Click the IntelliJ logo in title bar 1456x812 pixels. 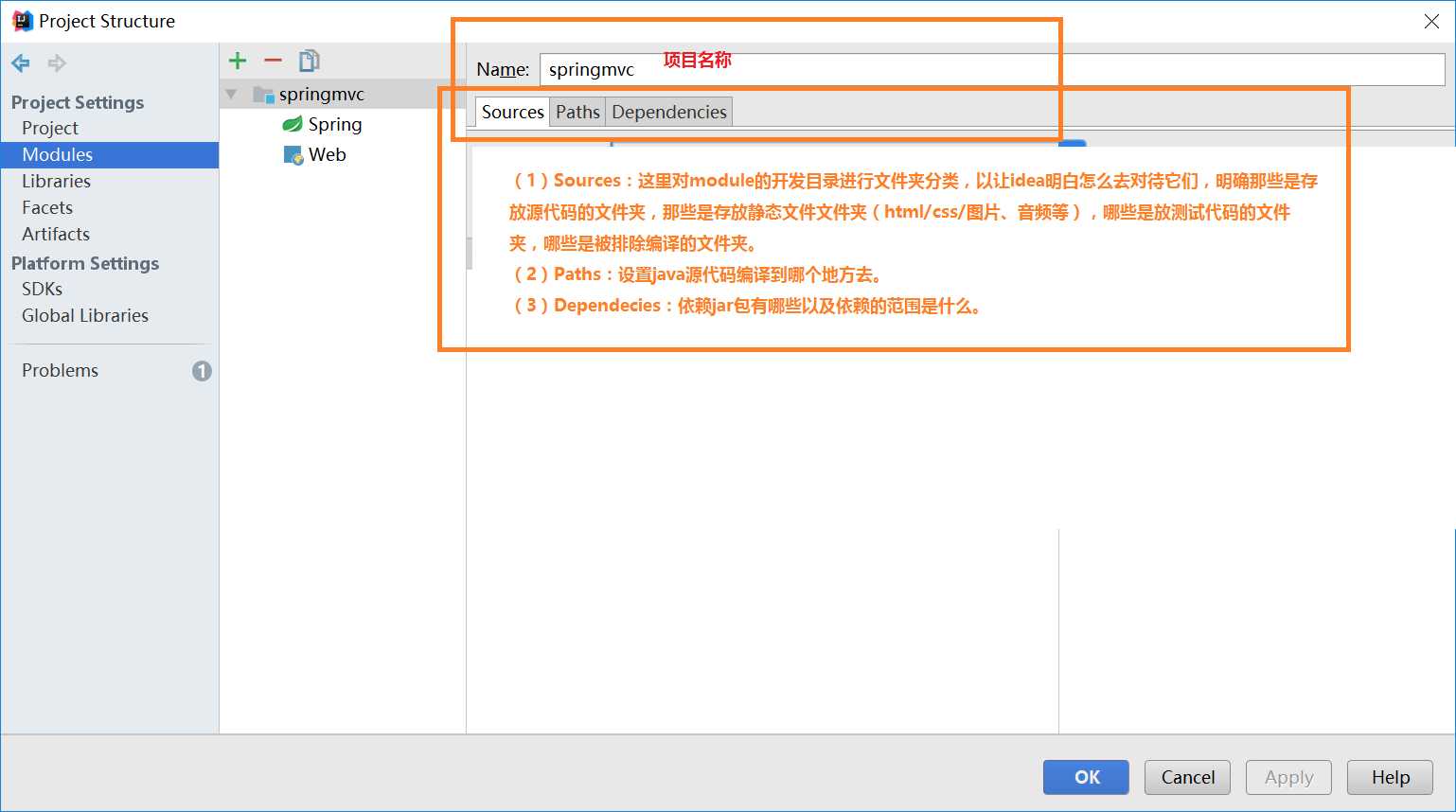[22, 21]
